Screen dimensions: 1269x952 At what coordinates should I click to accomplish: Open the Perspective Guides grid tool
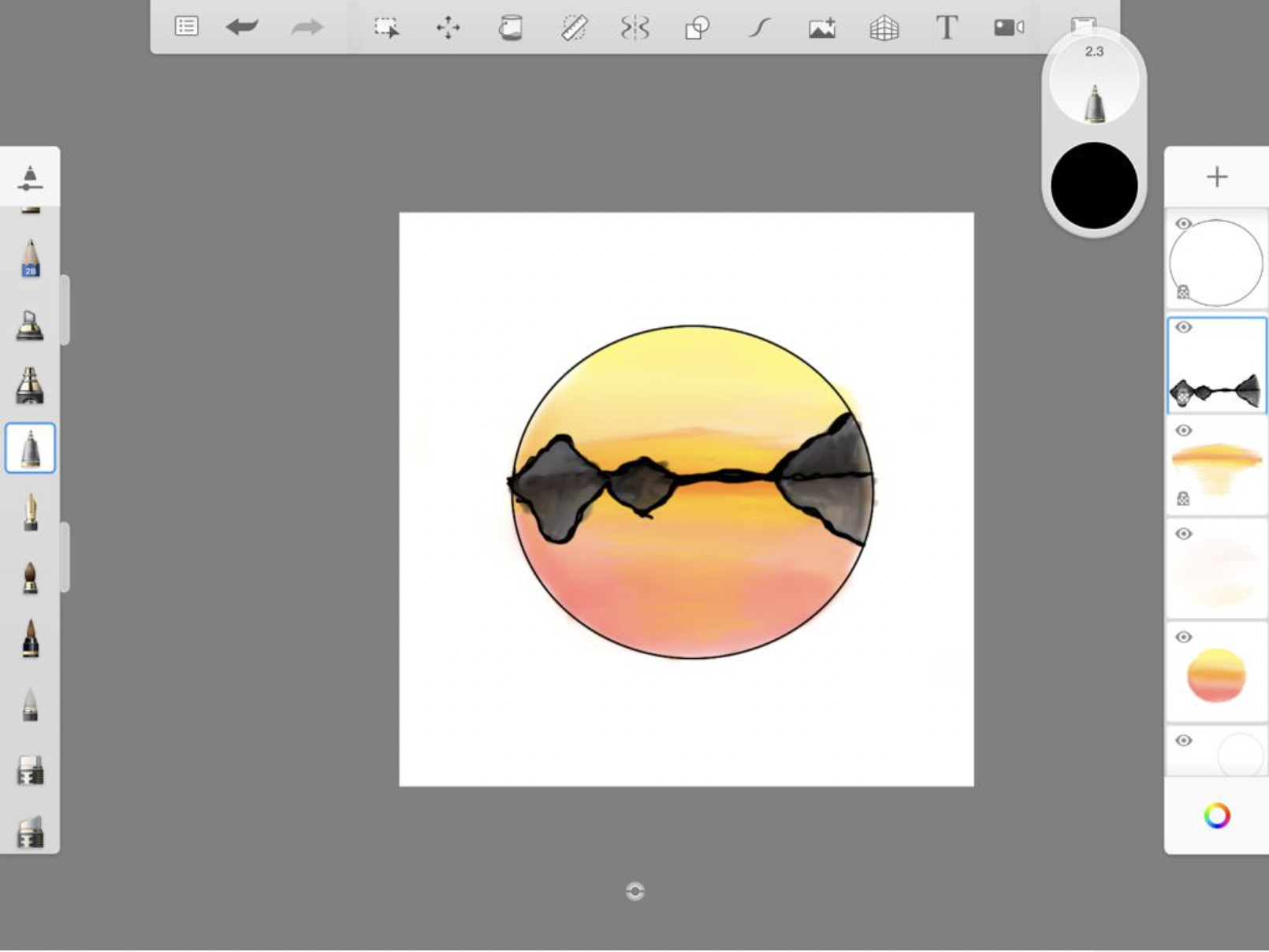click(x=884, y=28)
